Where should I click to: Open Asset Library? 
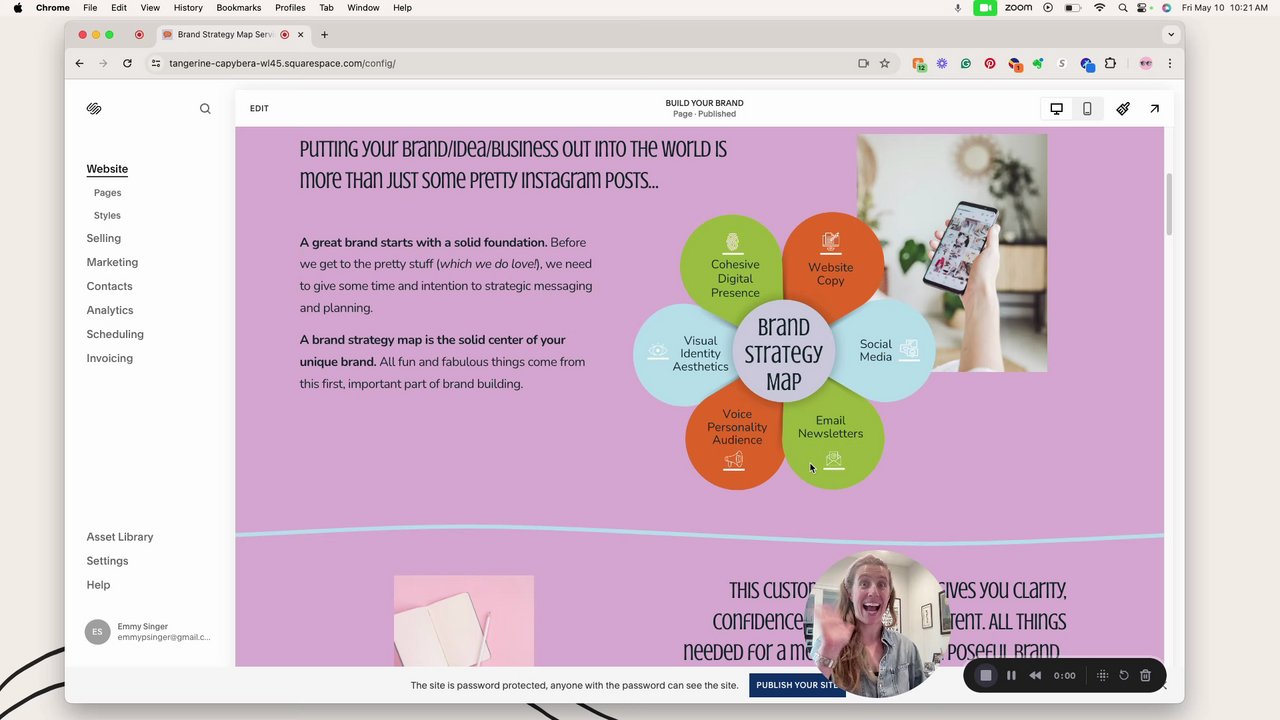[120, 537]
